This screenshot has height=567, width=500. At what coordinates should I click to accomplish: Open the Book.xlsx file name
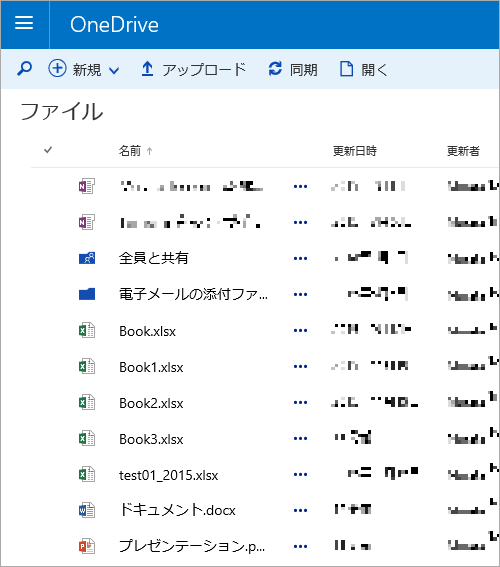point(148,331)
